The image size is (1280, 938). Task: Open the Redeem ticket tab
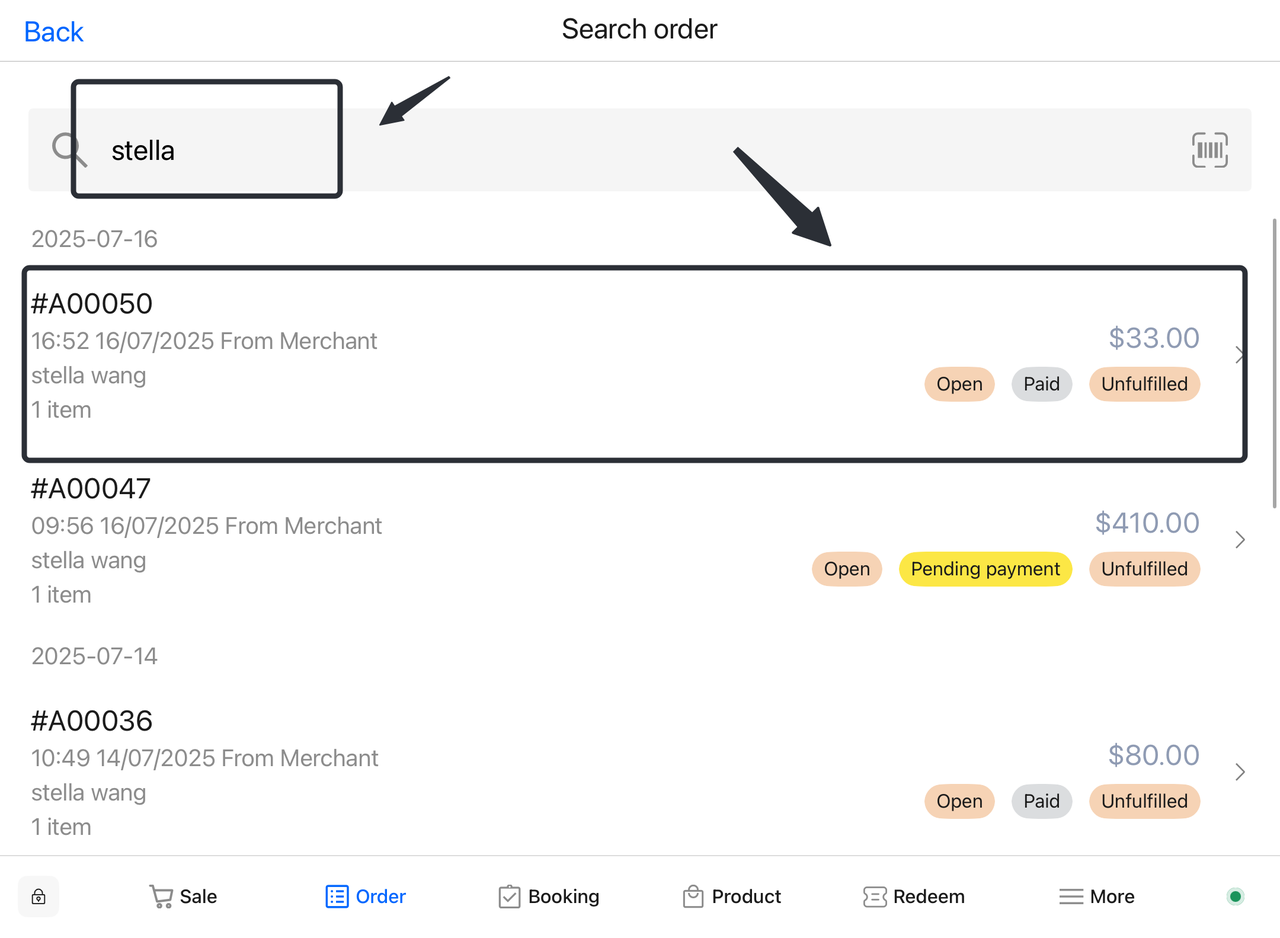point(914,897)
